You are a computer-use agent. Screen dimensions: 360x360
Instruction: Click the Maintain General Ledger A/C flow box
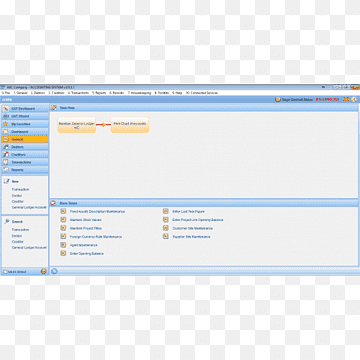pyautogui.click(x=77, y=125)
